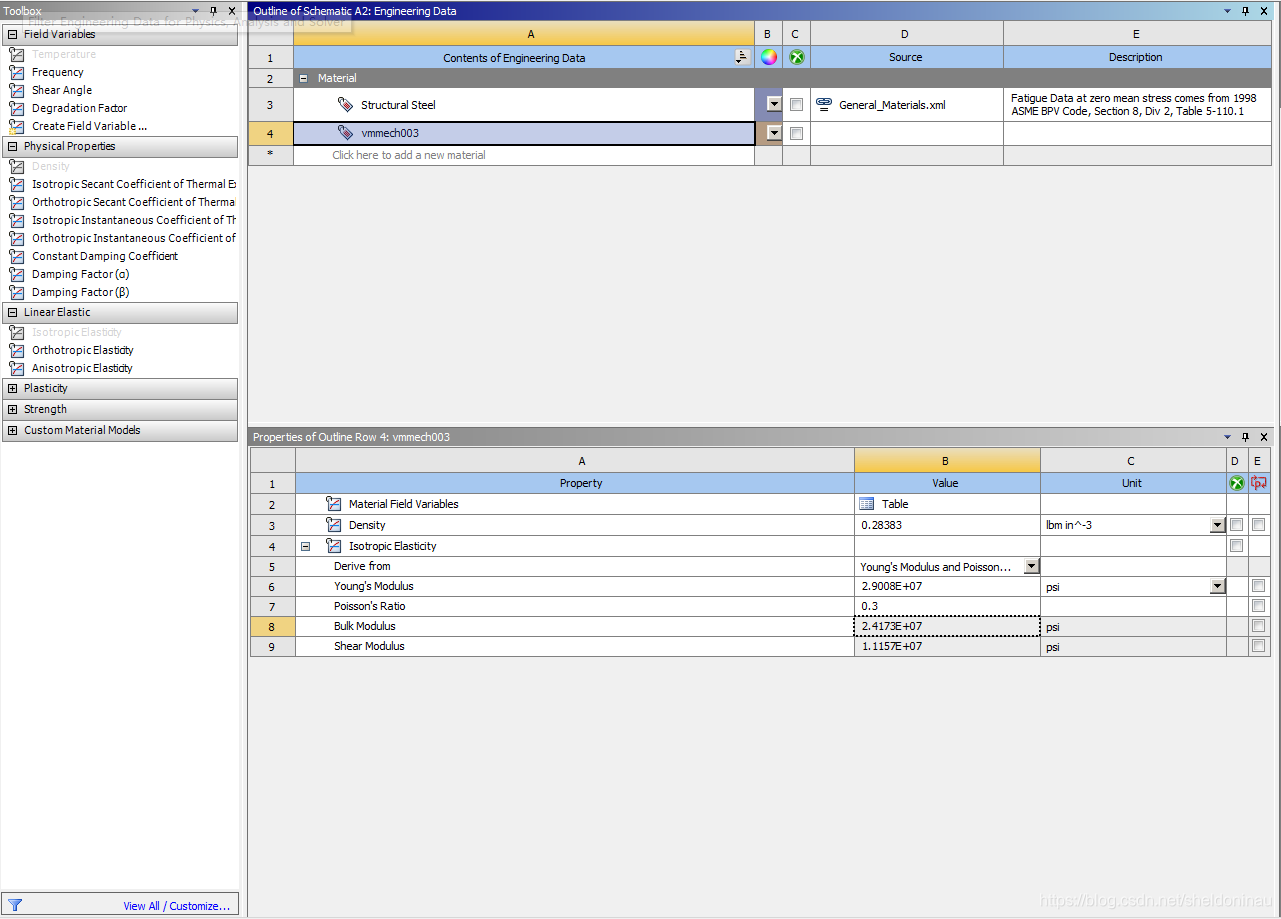This screenshot has height=919, width=1281.
Task: Expand the Plasticity toolbox section
Action: tap(13, 388)
